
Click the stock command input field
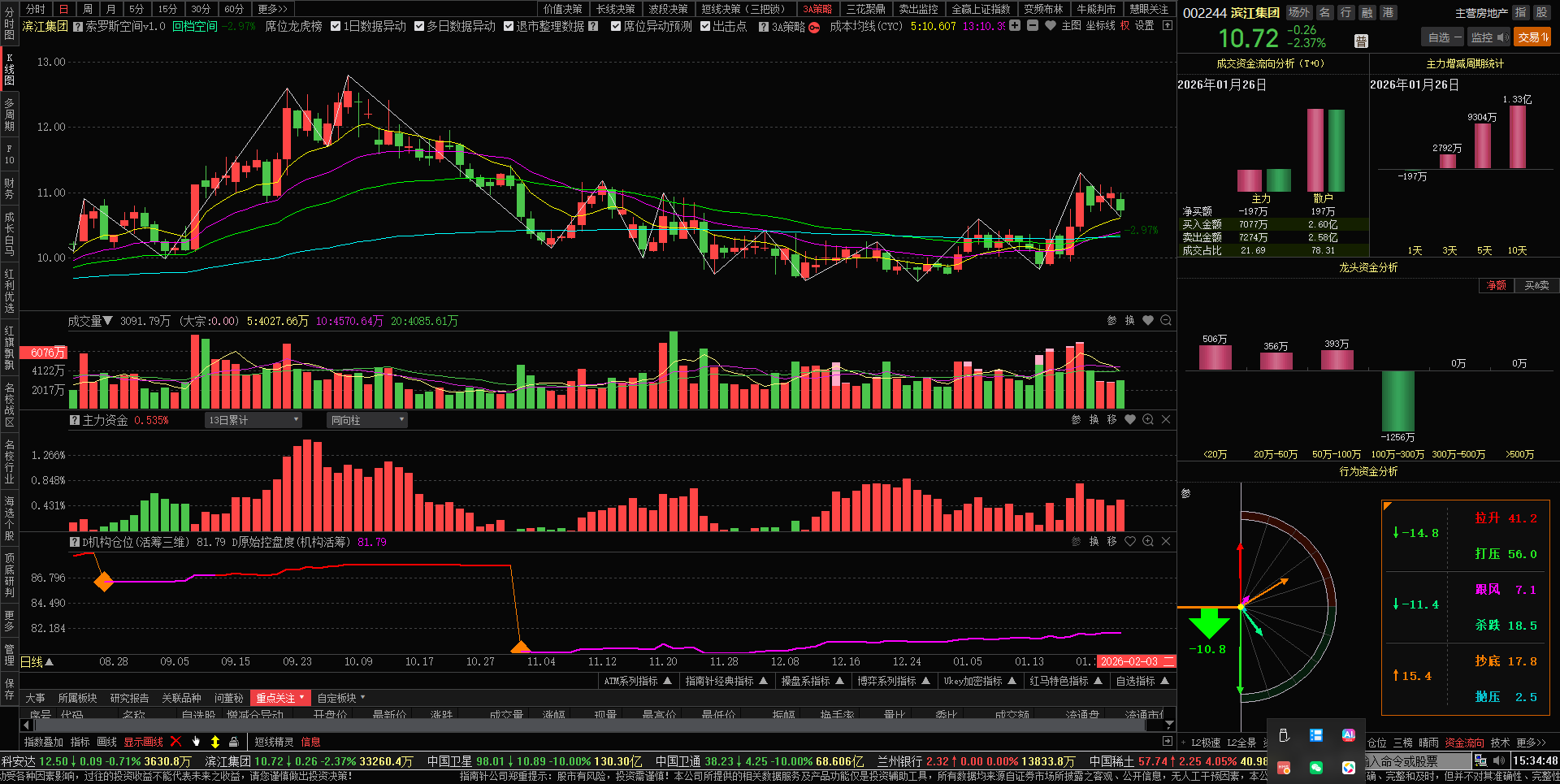1417,761
